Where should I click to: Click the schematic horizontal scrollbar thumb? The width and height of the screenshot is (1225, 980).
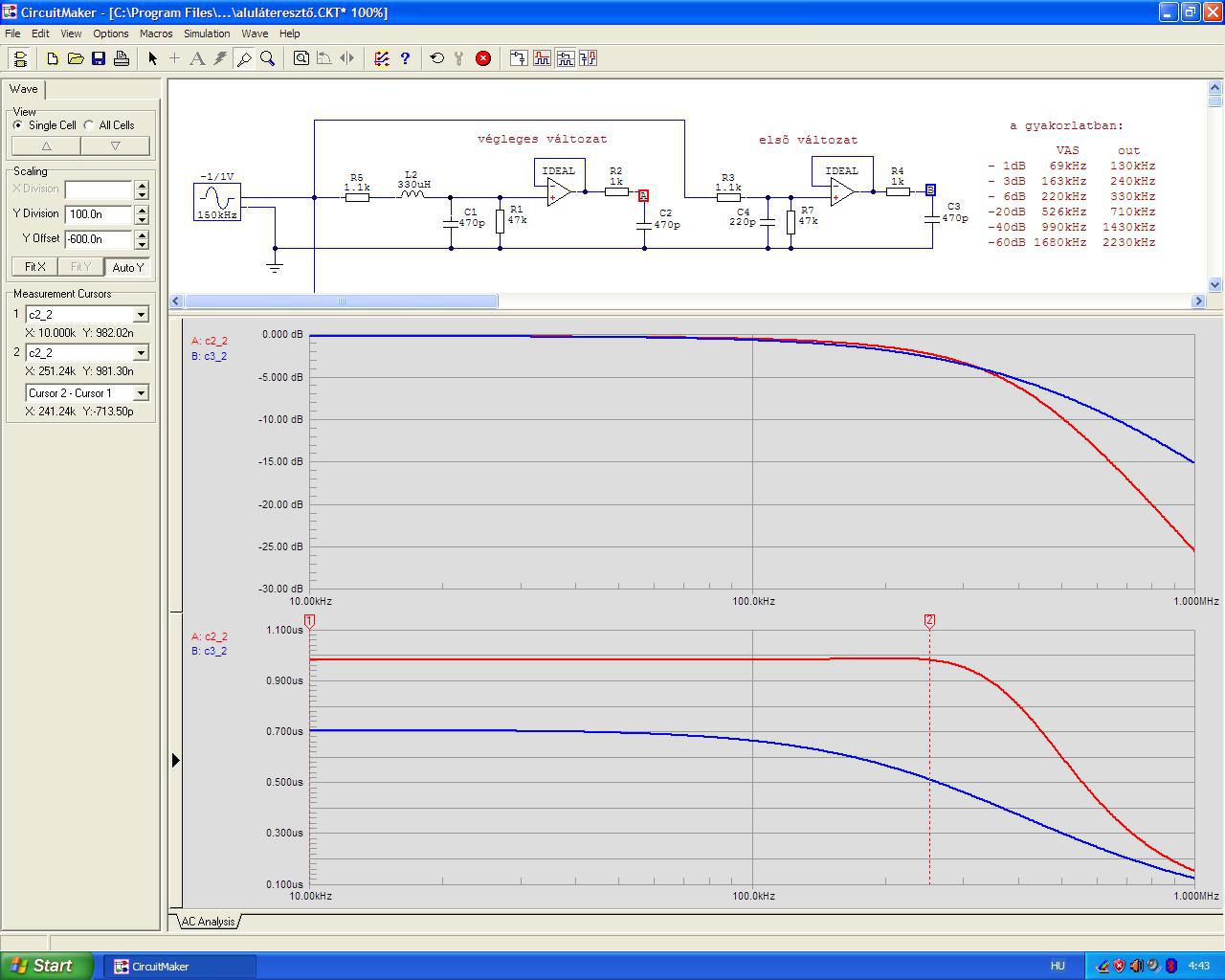pos(341,301)
